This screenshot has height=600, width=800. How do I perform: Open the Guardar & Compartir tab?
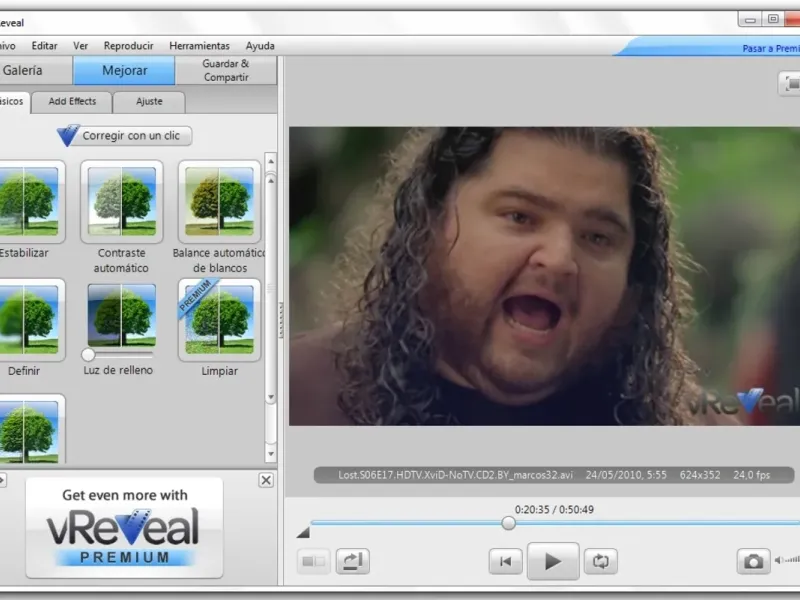226,70
